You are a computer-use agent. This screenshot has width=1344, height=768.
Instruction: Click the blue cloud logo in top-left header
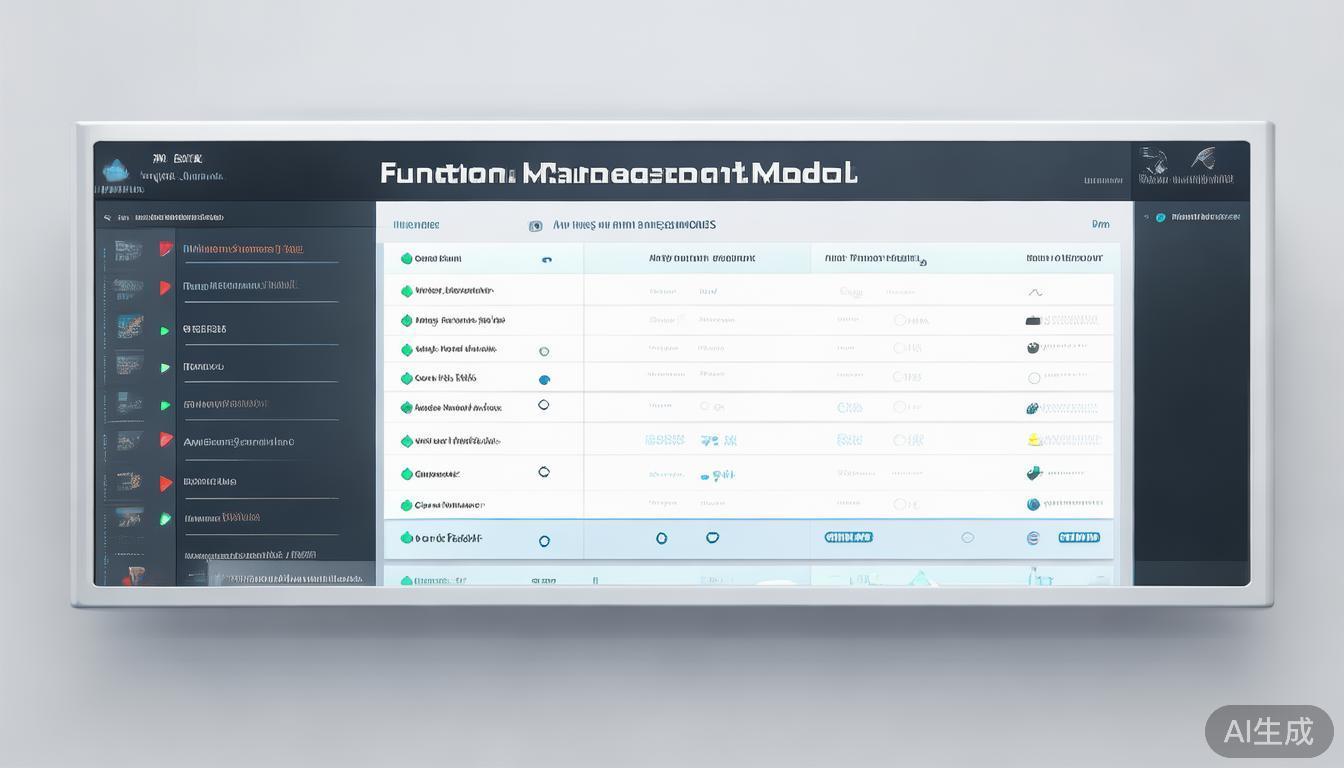116,170
